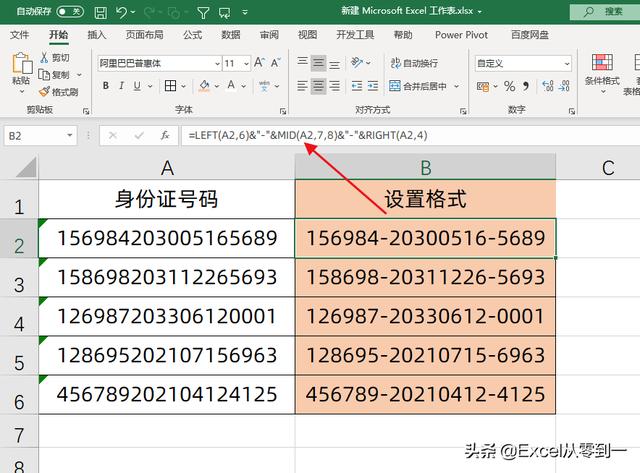
Task: Click the Undo arrow icon
Action: 121,12
